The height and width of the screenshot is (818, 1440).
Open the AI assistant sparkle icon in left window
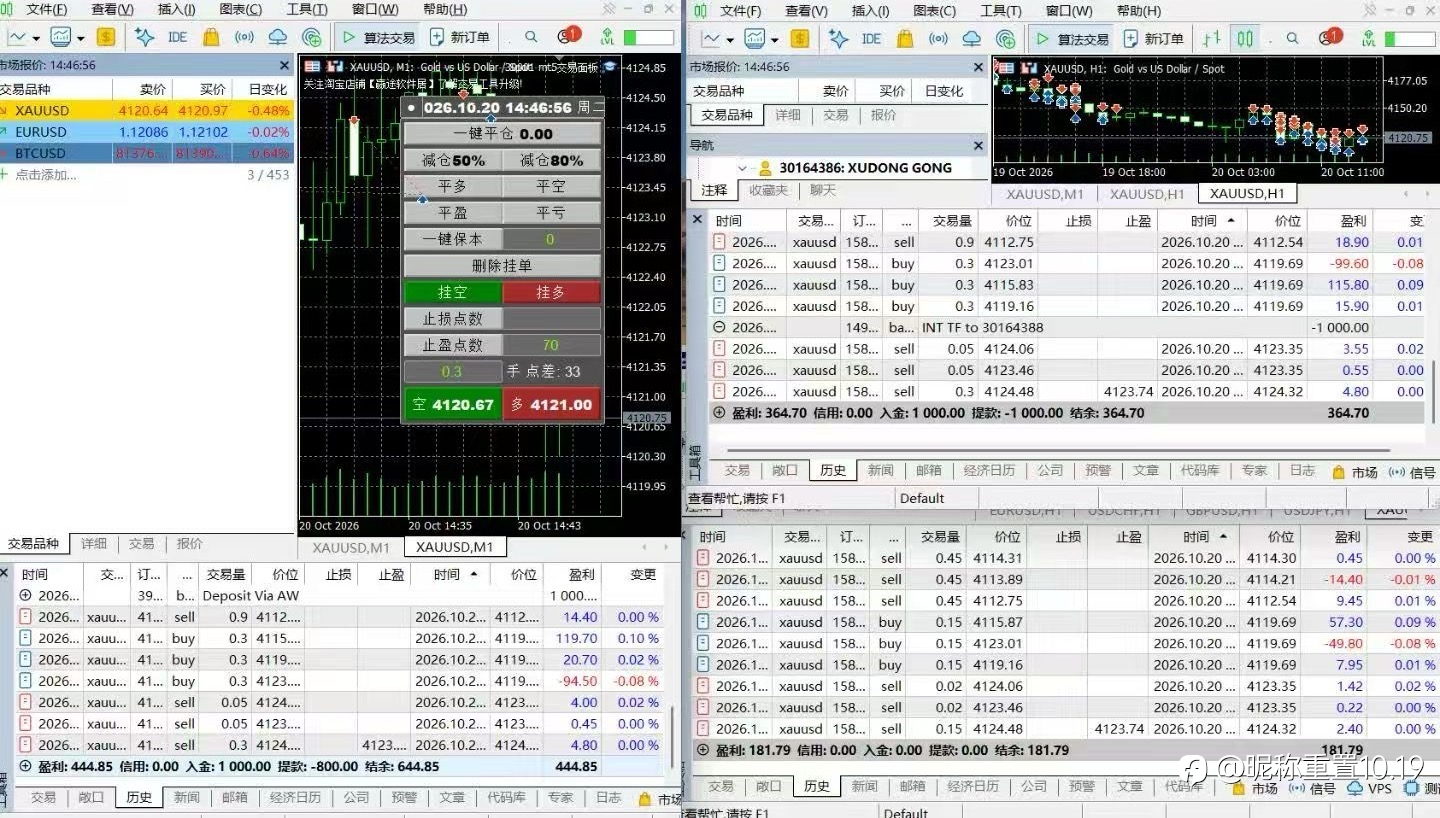145,37
